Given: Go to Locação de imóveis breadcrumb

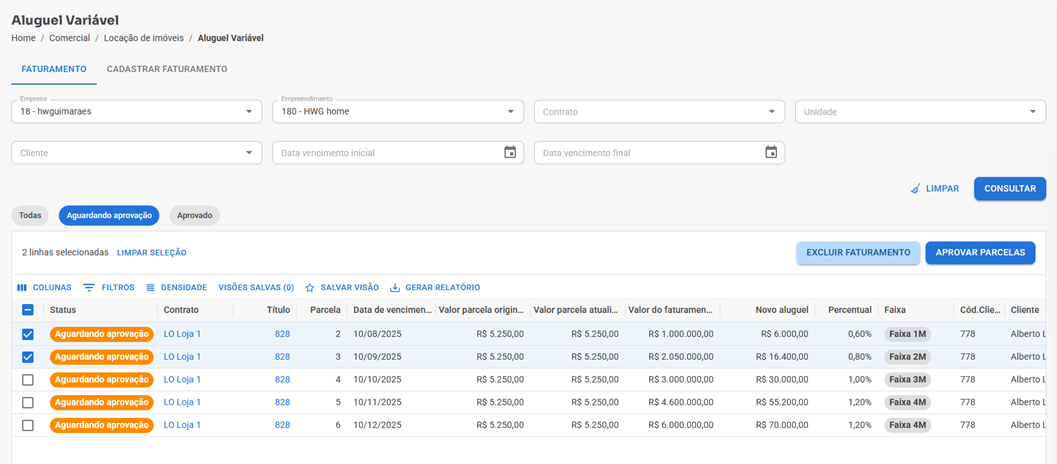Looking at the screenshot, I should point(144,38).
